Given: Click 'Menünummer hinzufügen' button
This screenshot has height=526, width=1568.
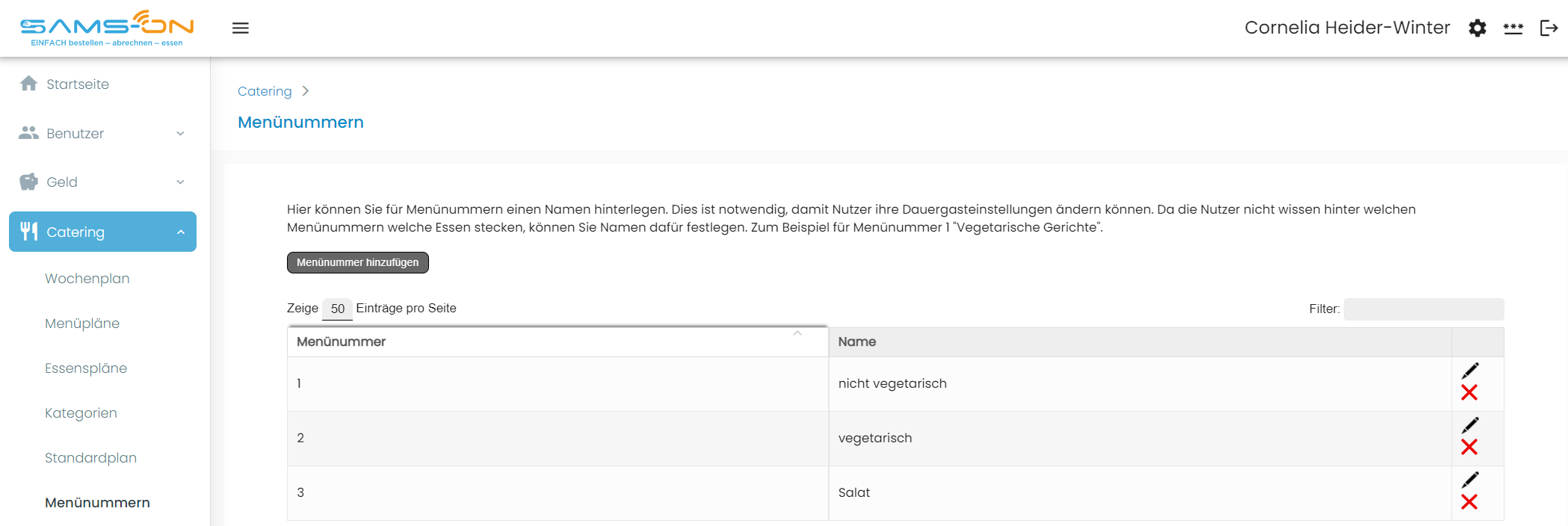Looking at the screenshot, I should pyautogui.click(x=358, y=262).
